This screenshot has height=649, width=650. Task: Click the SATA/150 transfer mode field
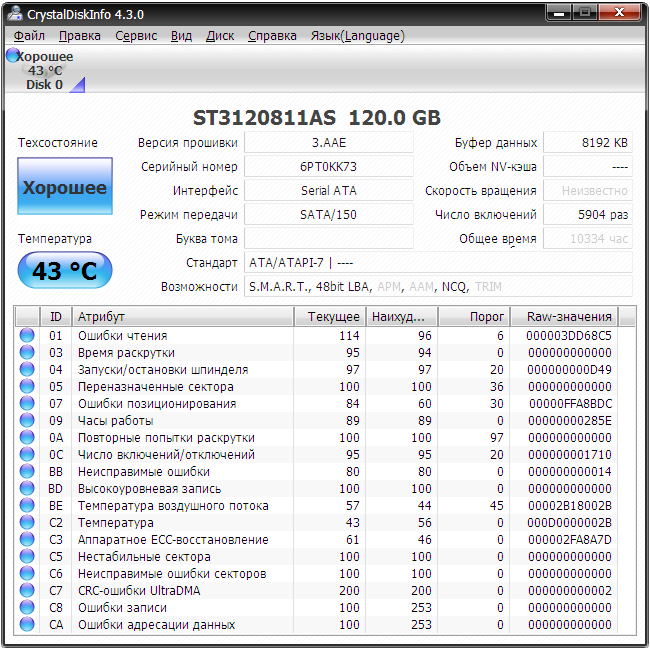point(329,215)
